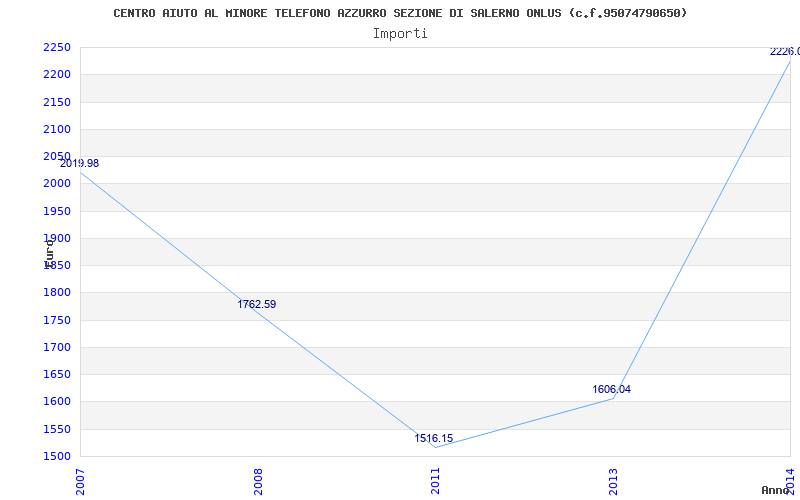
Task: Click the chart title CENTRO AIUTO AL MINORE
Action: click(400, 13)
